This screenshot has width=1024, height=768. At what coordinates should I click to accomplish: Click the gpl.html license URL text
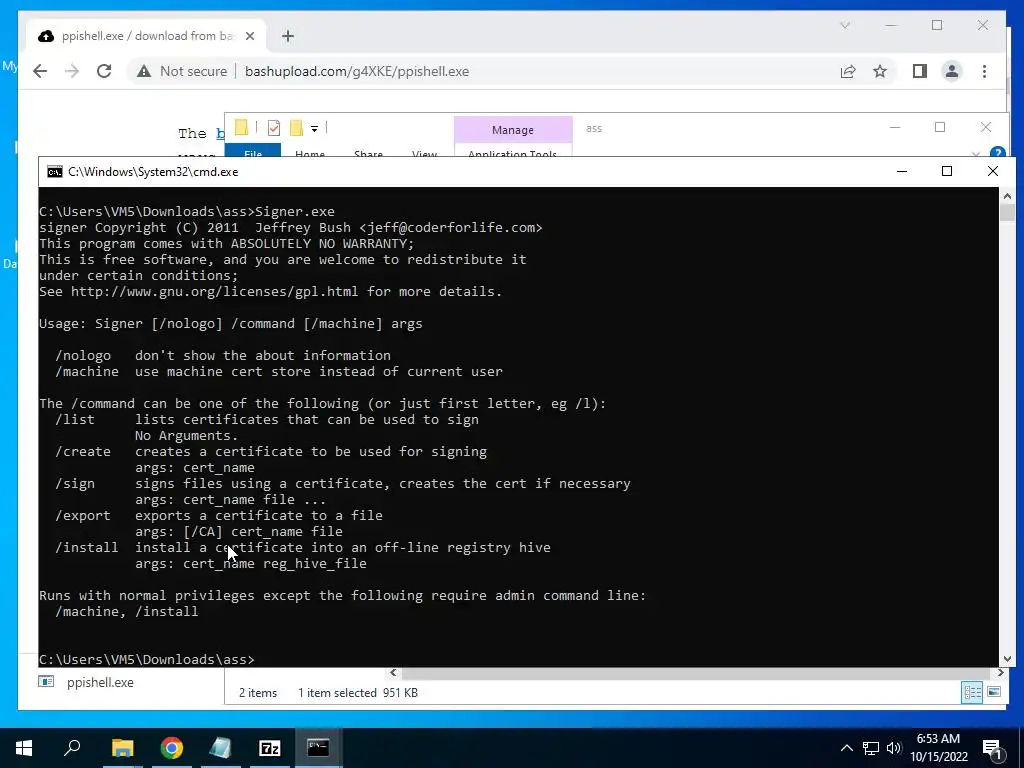[x=214, y=291]
